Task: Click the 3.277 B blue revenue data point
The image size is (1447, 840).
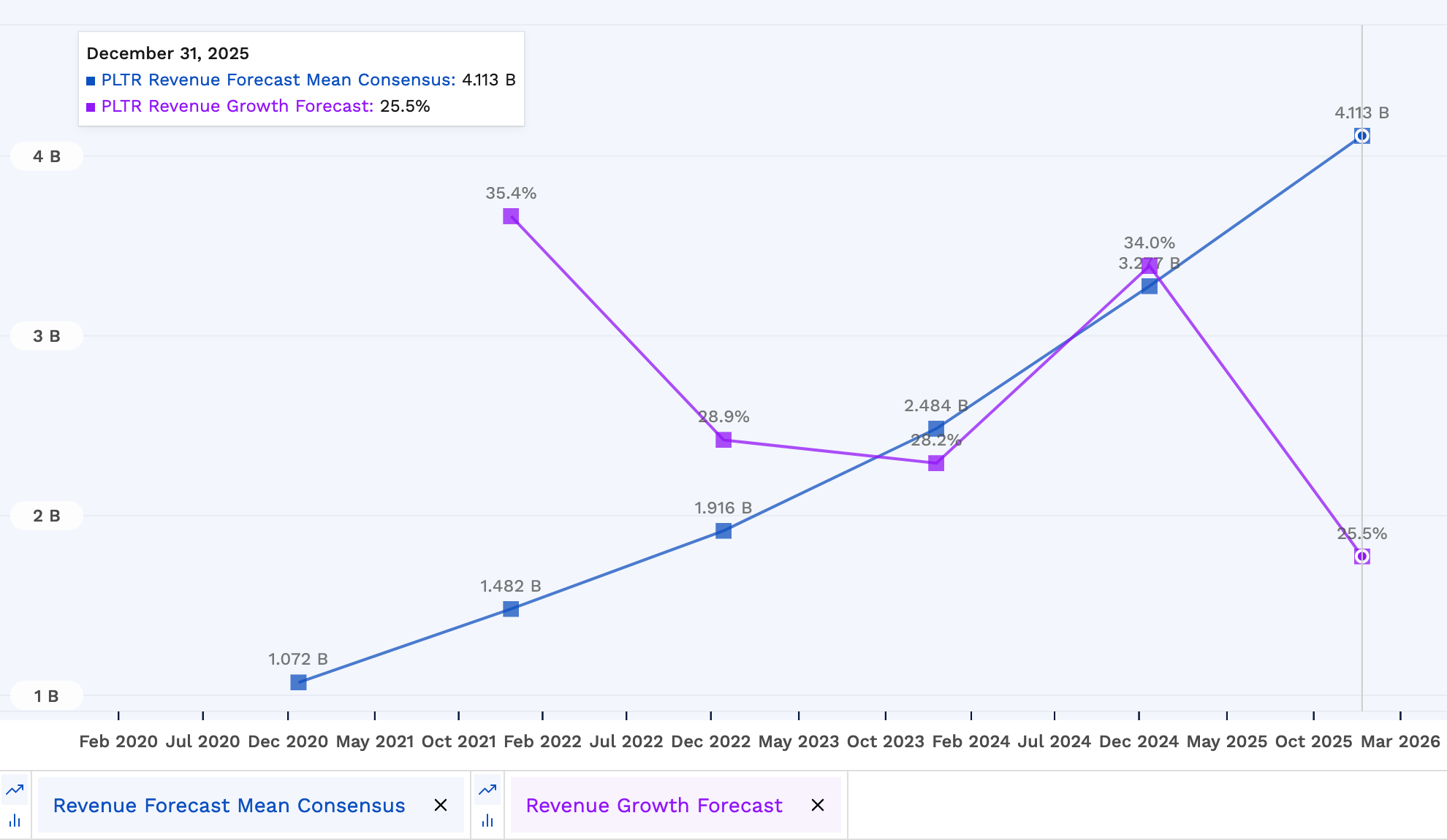Action: tap(1150, 286)
